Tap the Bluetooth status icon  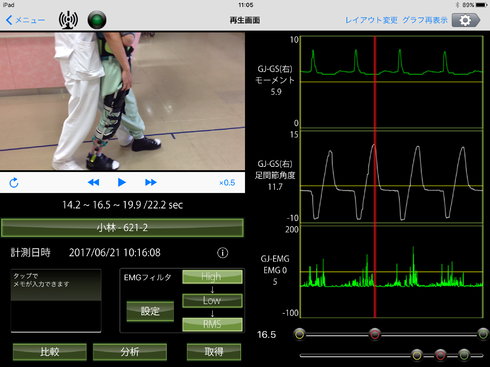click(x=457, y=5)
